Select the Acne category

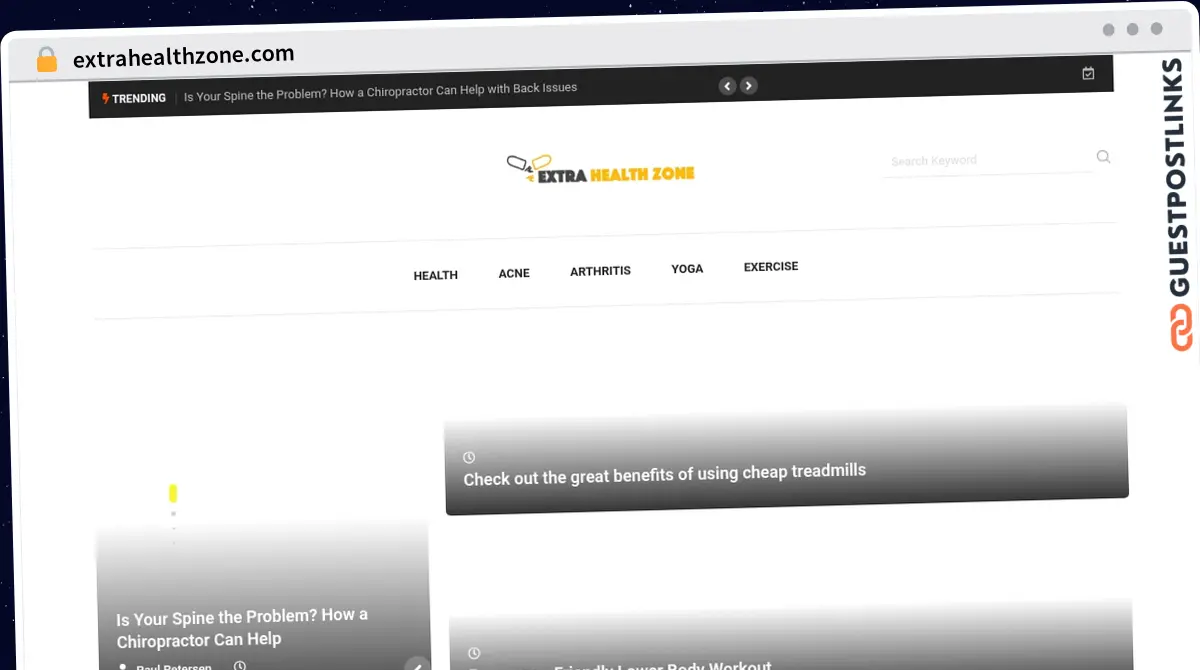[514, 273]
